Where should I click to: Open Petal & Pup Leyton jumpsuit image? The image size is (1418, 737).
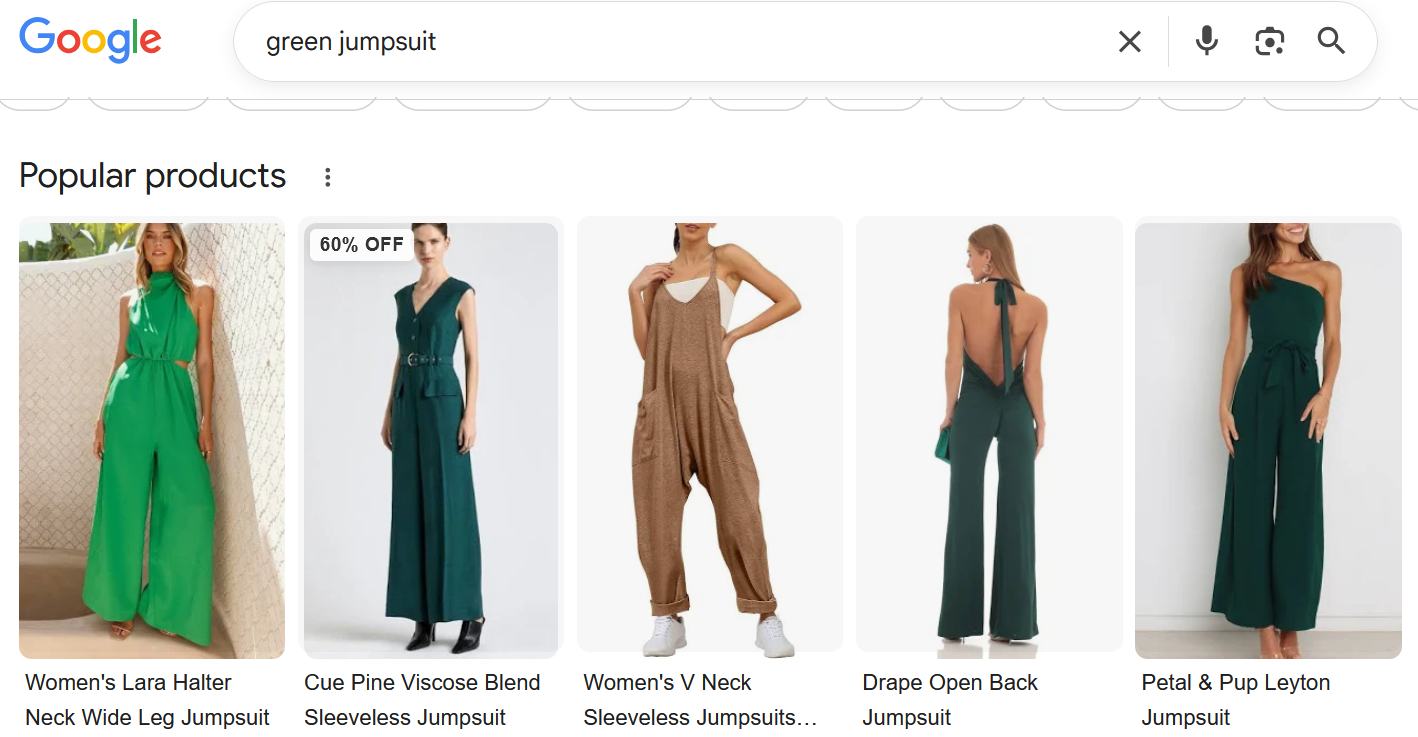pos(1268,440)
